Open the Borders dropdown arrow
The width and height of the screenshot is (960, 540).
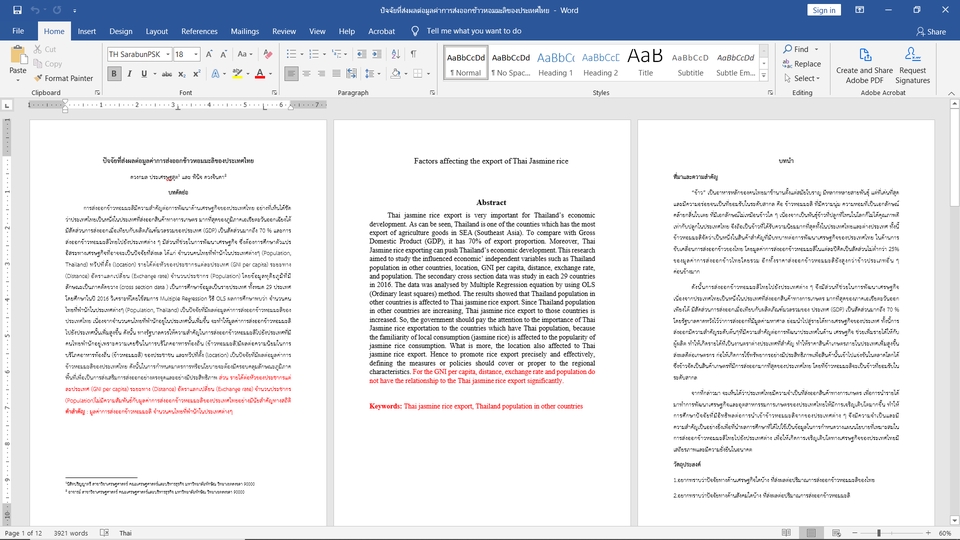click(x=428, y=74)
